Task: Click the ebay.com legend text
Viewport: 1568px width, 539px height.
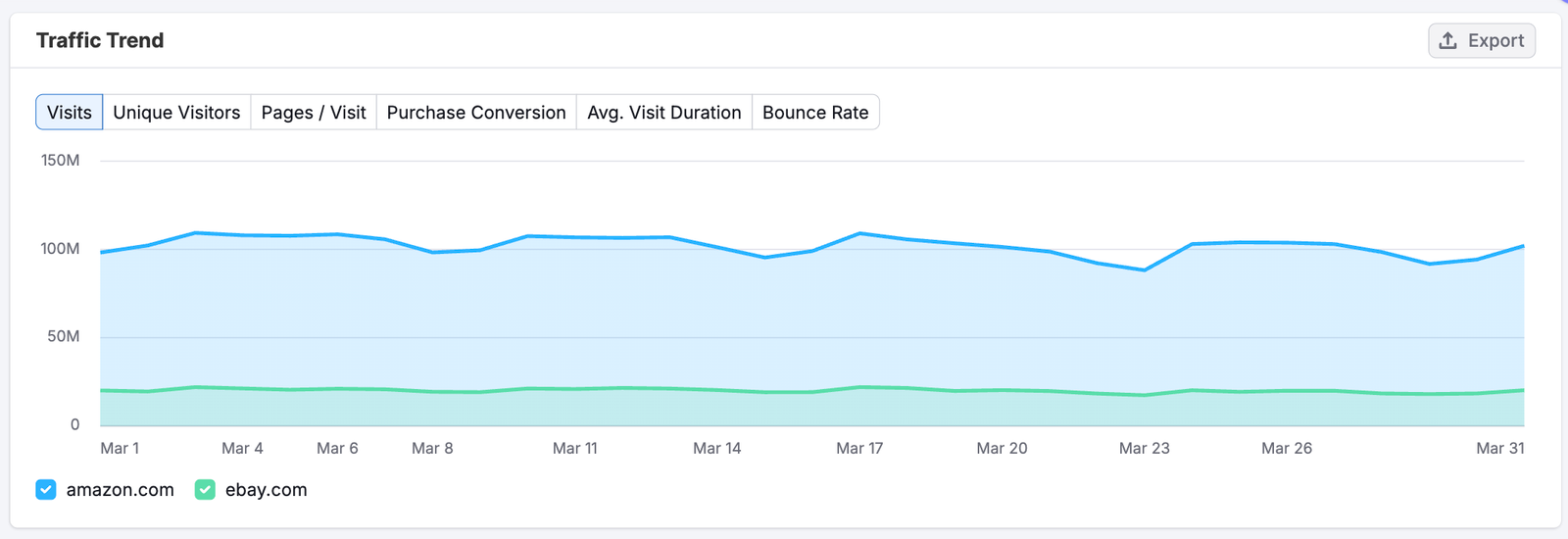Action: (266, 490)
